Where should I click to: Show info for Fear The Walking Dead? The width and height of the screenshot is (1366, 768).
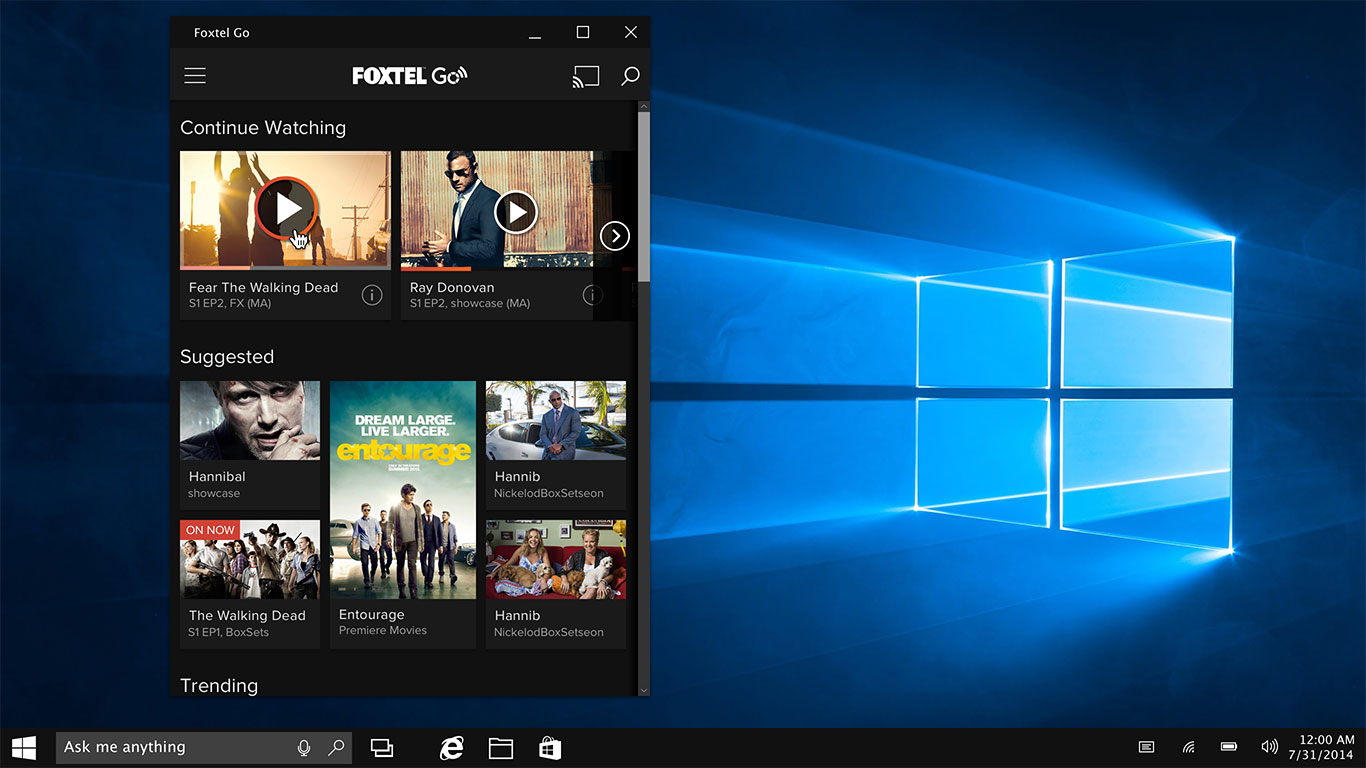click(372, 295)
